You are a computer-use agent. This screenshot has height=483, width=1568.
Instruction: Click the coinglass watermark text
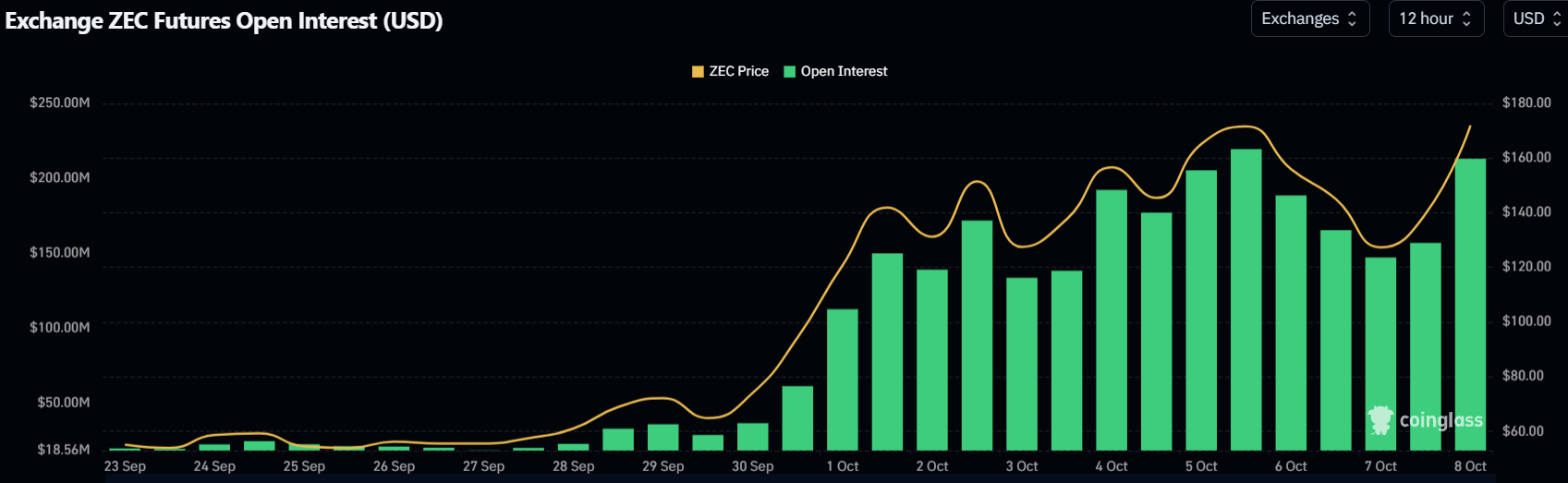(x=1440, y=420)
